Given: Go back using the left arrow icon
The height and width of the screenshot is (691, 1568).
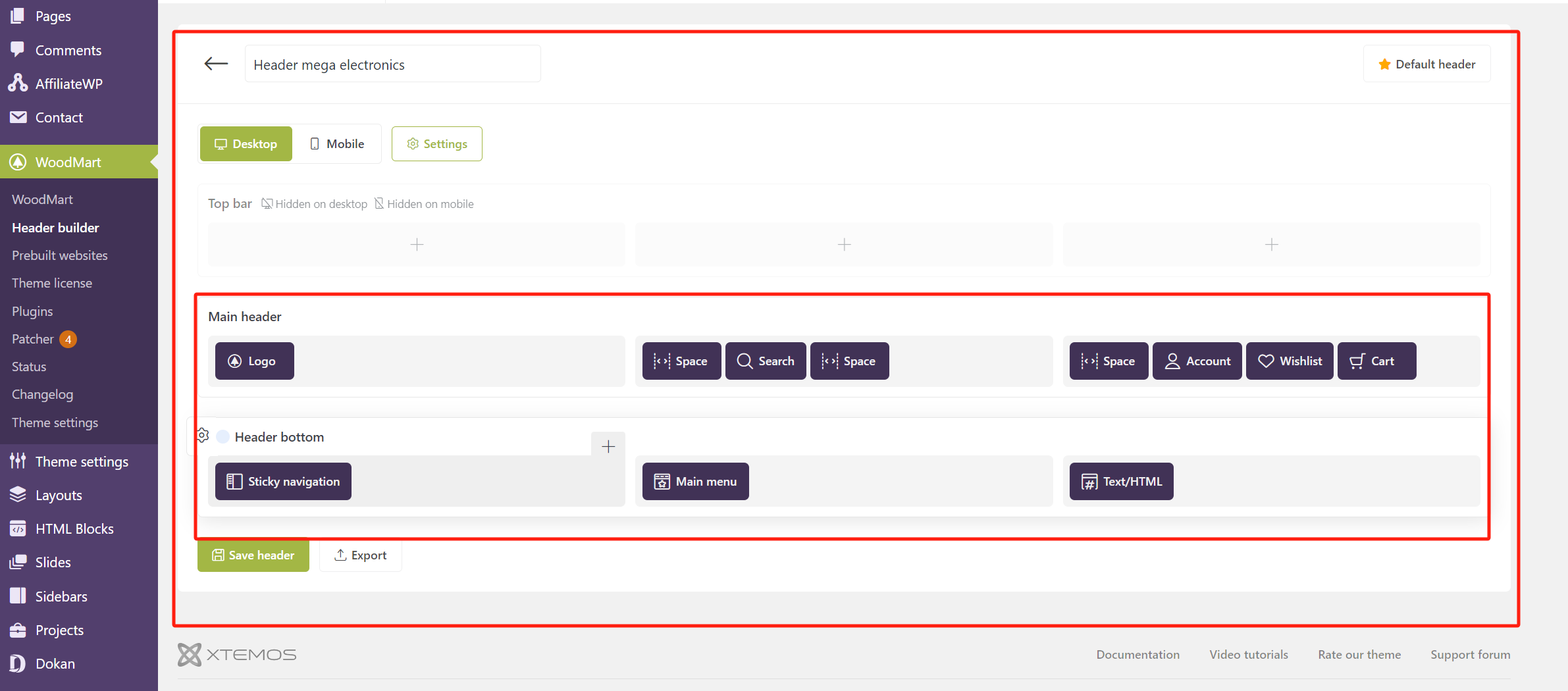Looking at the screenshot, I should click(216, 64).
